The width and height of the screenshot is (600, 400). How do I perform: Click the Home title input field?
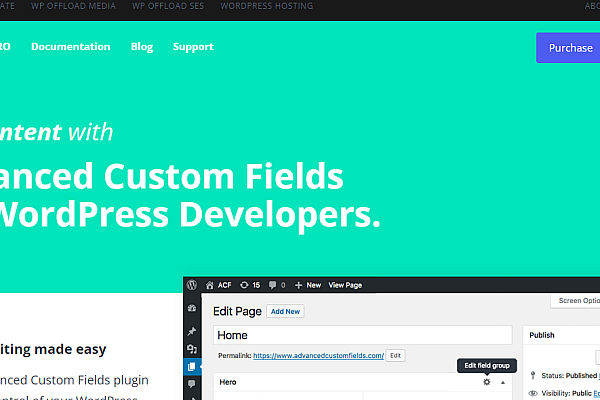363,335
